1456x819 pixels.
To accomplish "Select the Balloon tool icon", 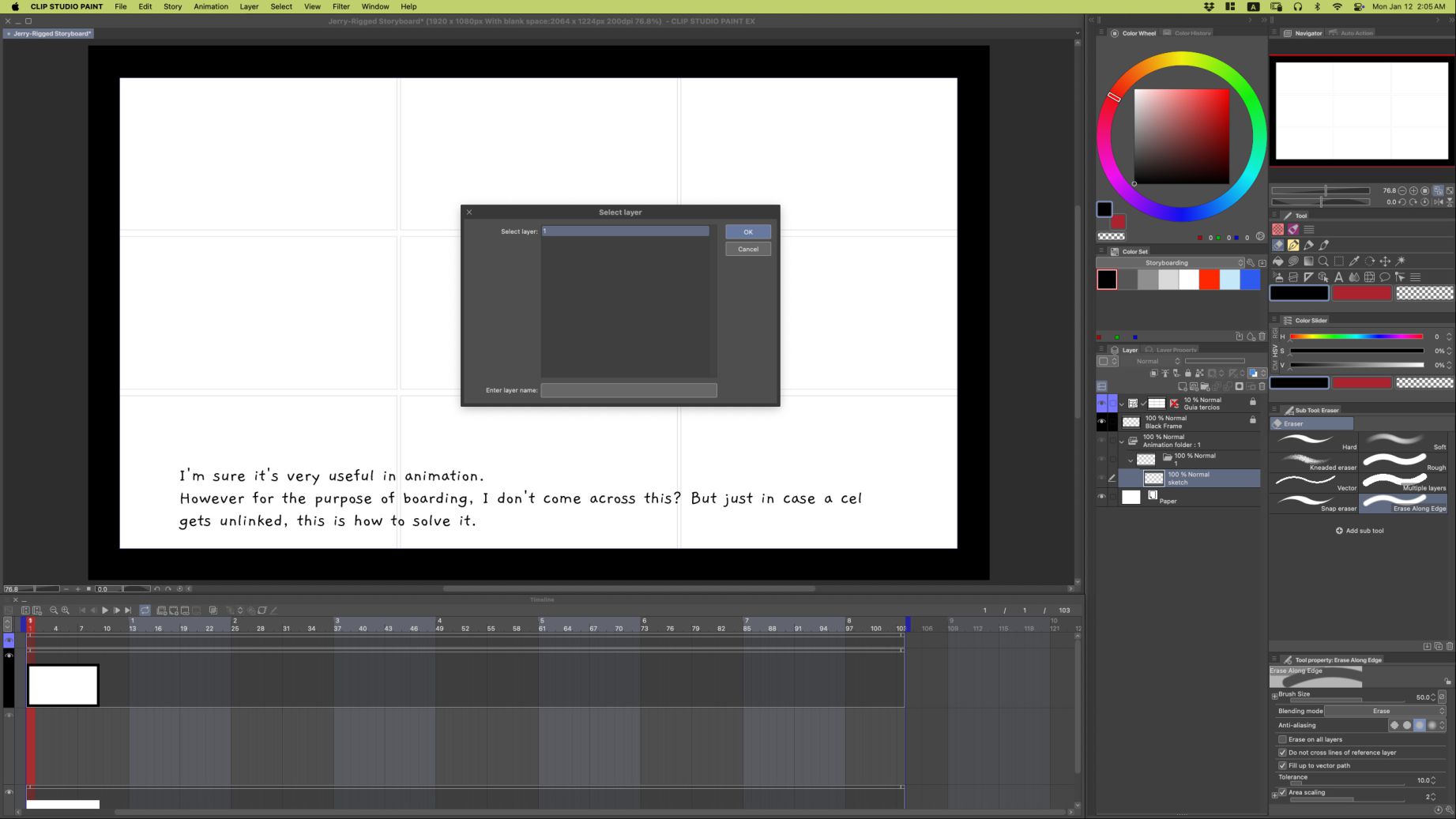I will [1384, 277].
